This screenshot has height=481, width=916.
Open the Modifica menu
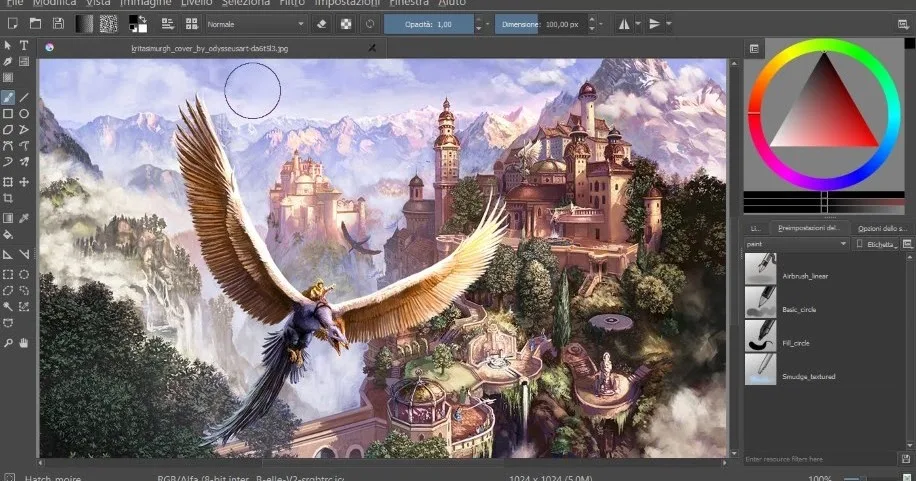pyautogui.click(x=54, y=3)
